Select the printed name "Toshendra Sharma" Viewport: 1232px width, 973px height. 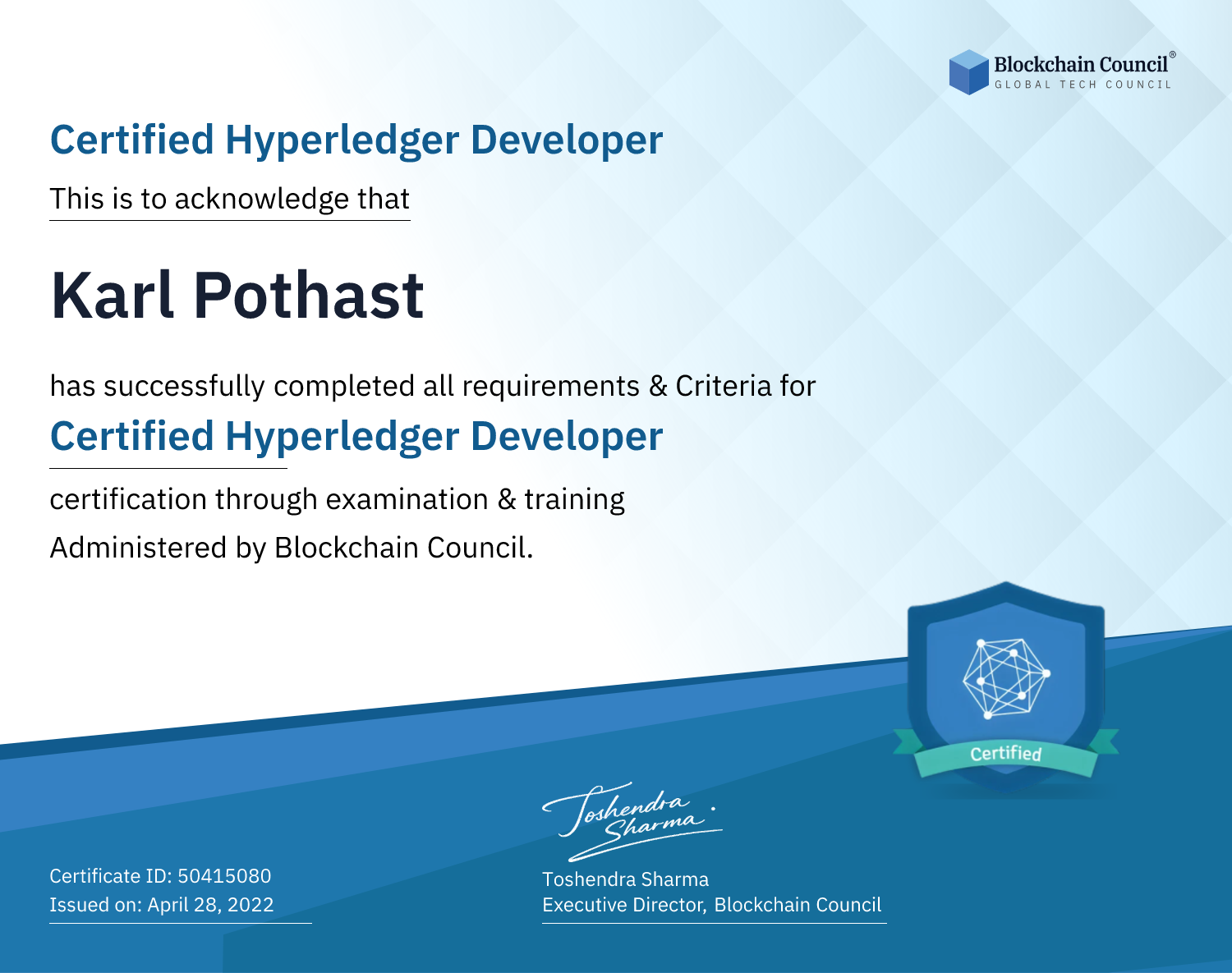(625, 879)
